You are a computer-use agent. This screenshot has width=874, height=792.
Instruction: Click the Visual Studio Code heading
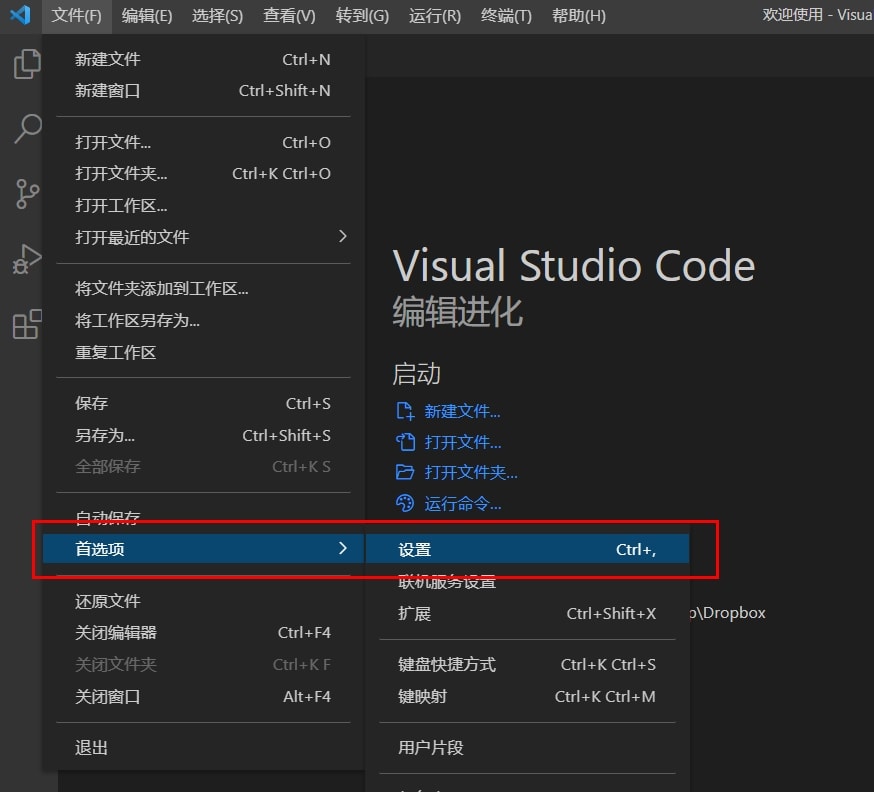[x=574, y=265]
